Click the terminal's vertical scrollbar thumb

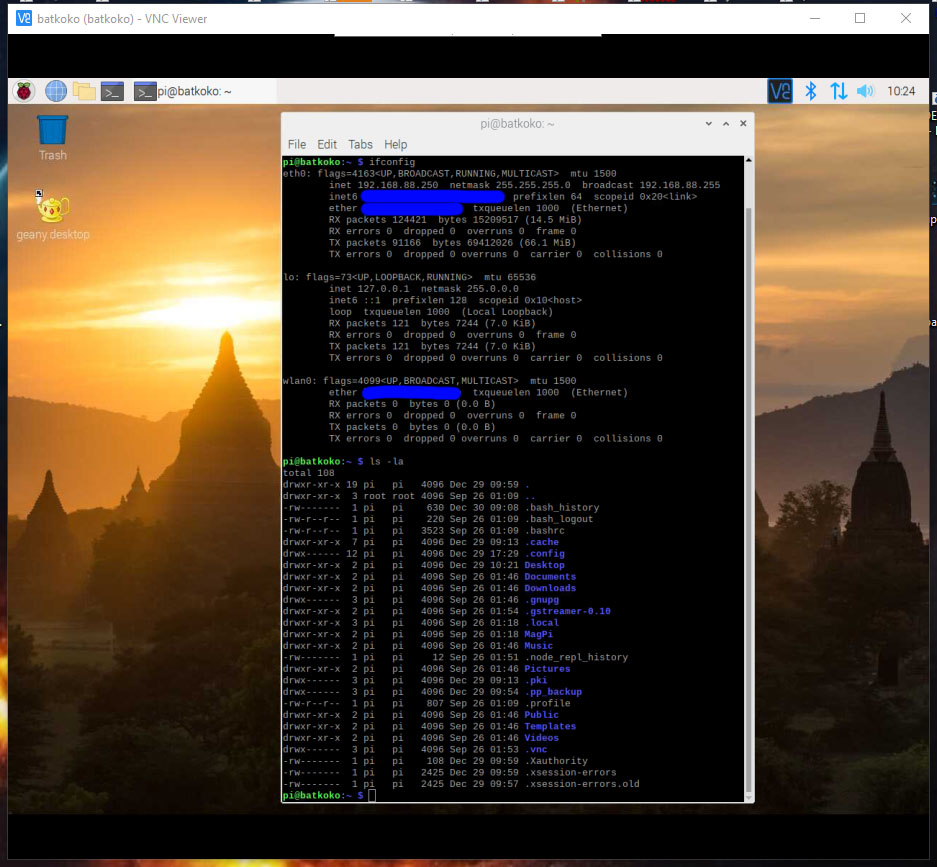point(749,499)
